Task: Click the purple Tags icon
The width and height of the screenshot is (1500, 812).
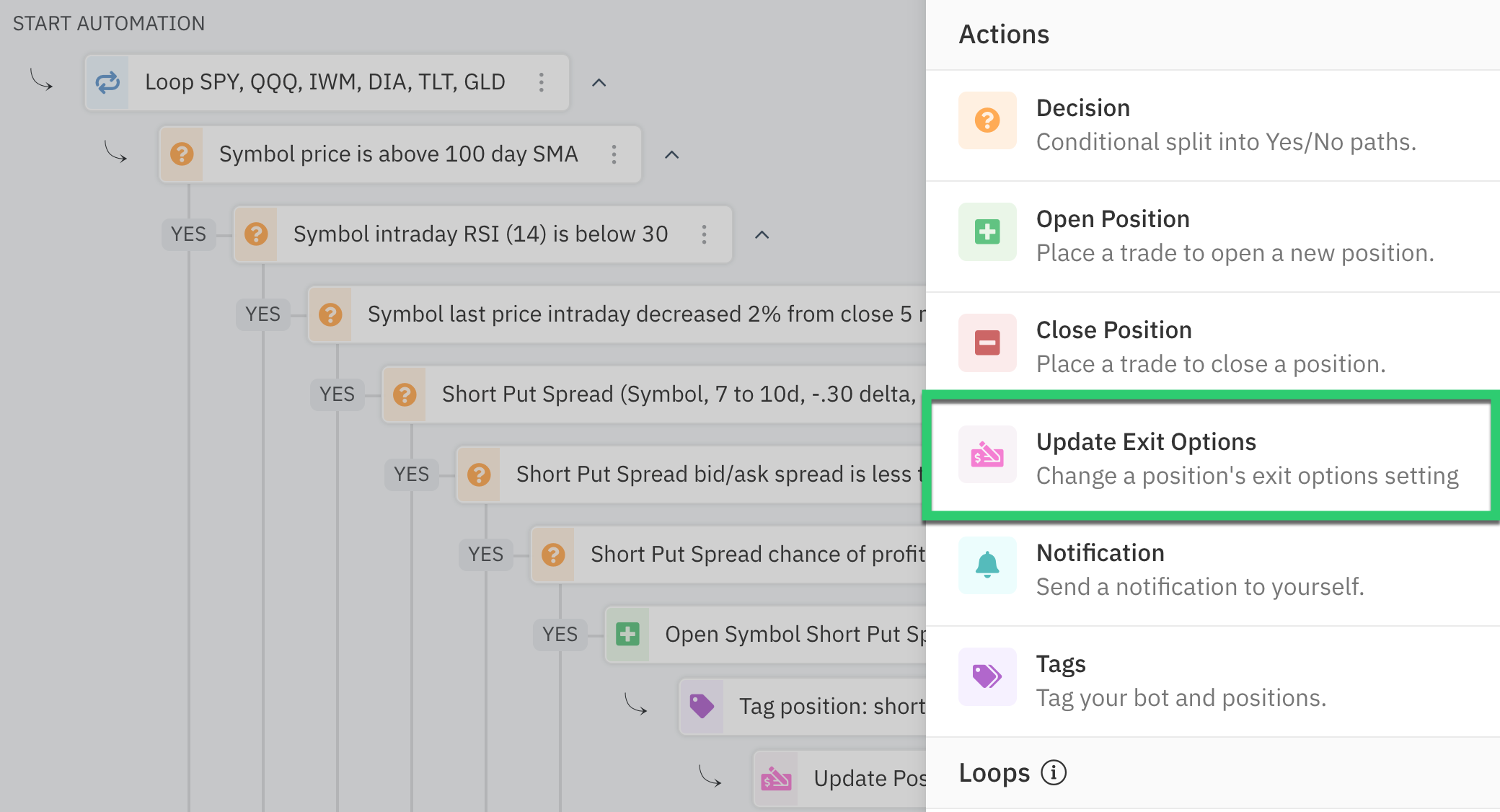Action: pos(987,676)
